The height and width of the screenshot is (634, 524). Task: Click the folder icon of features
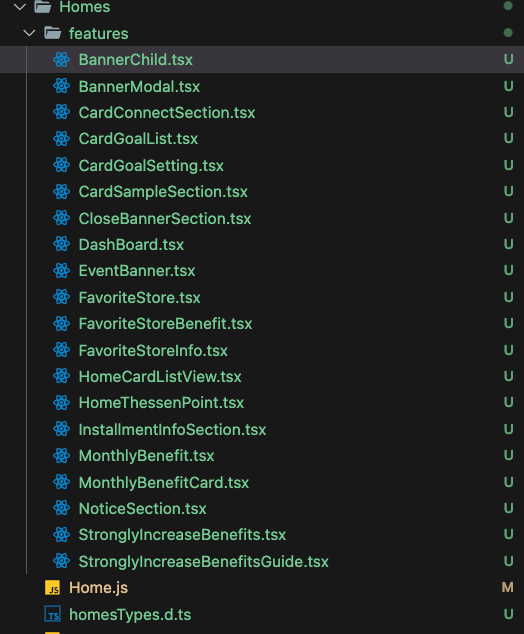[53, 33]
